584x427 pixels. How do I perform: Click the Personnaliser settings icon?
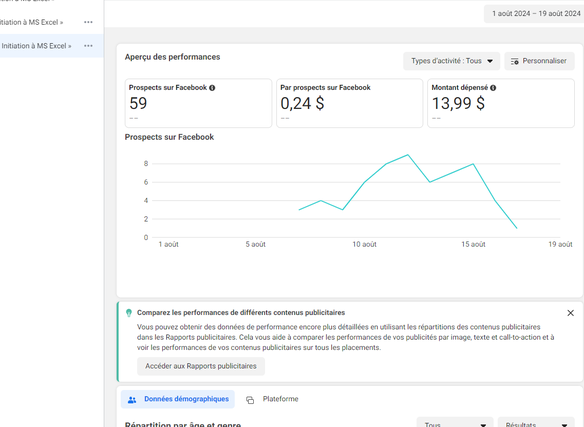514,61
